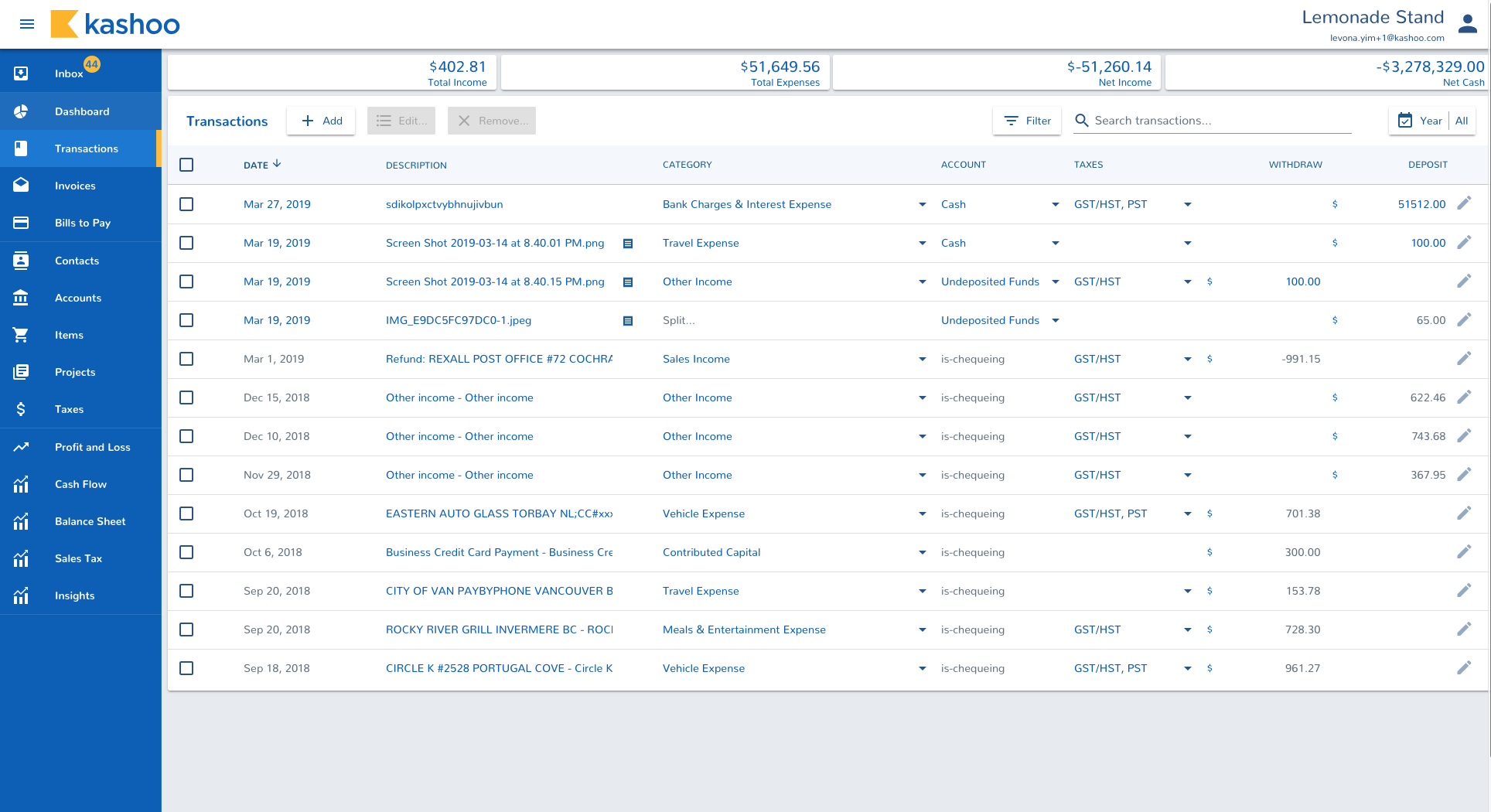The width and height of the screenshot is (1491, 812).
Task: Click the user profile icon
Action: click(1467, 24)
